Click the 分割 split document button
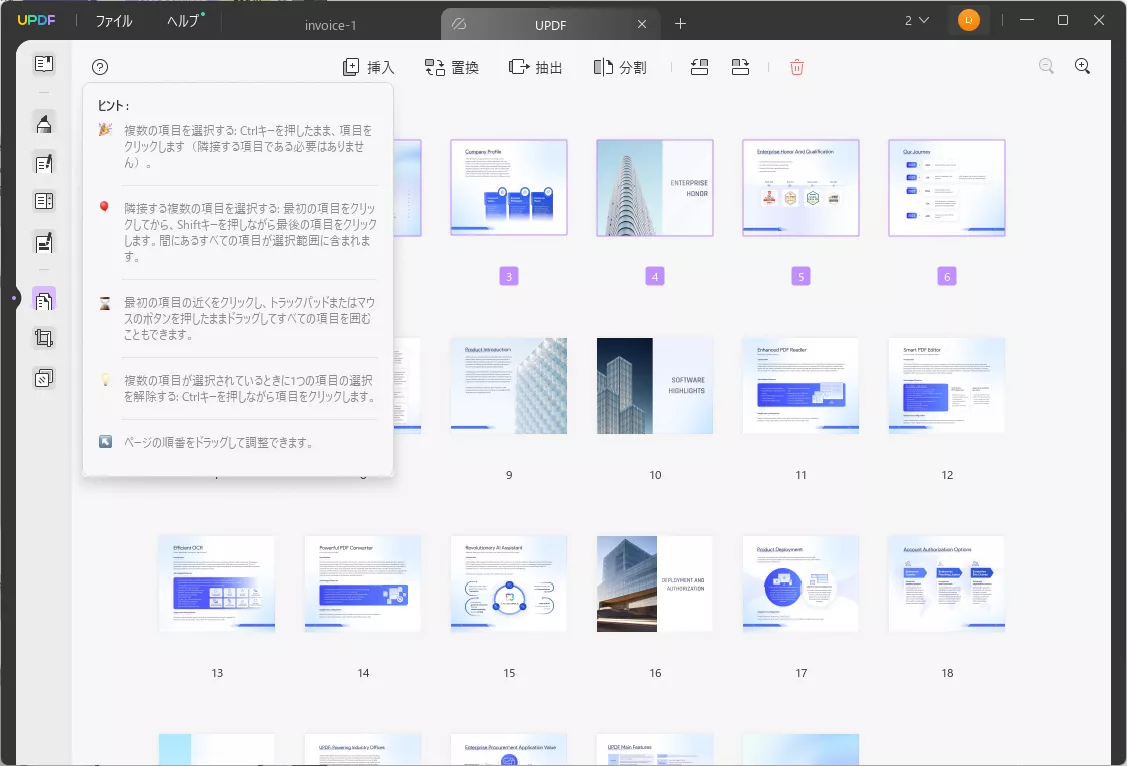The image size is (1127, 766). pos(620,68)
